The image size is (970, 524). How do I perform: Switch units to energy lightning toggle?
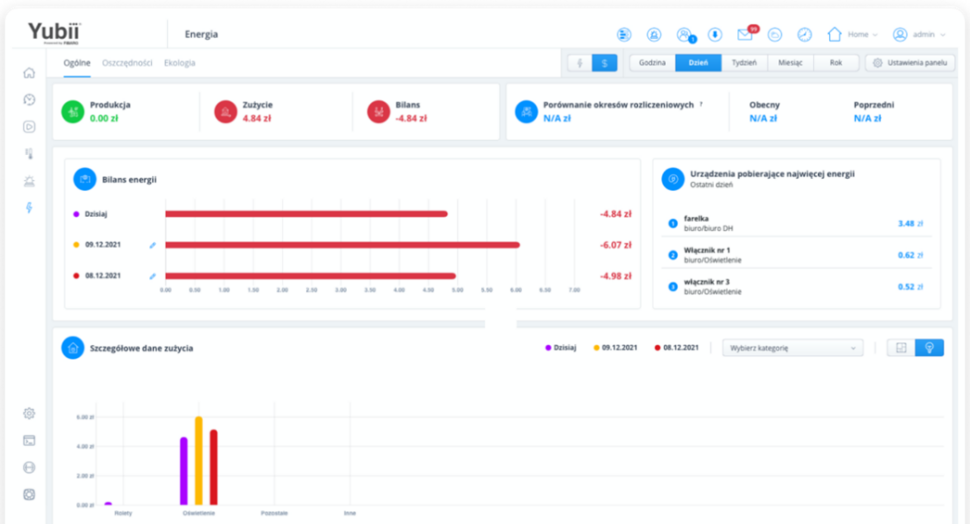pyautogui.click(x=579, y=63)
